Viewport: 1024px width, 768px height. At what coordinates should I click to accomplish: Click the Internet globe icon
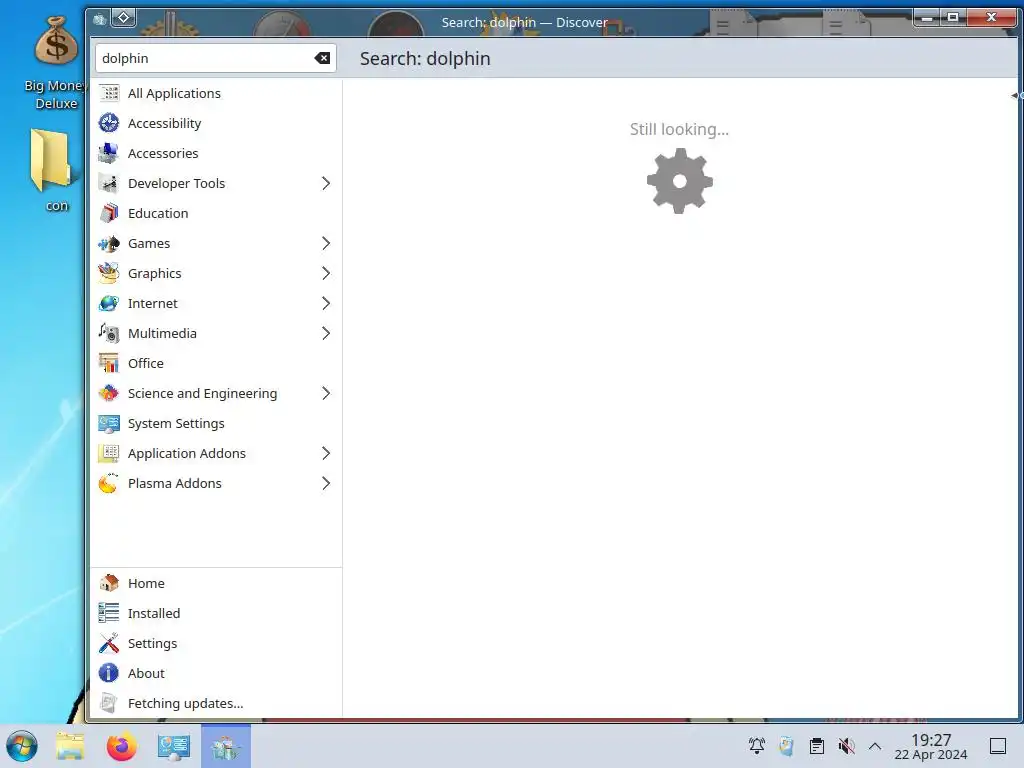coord(109,304)
